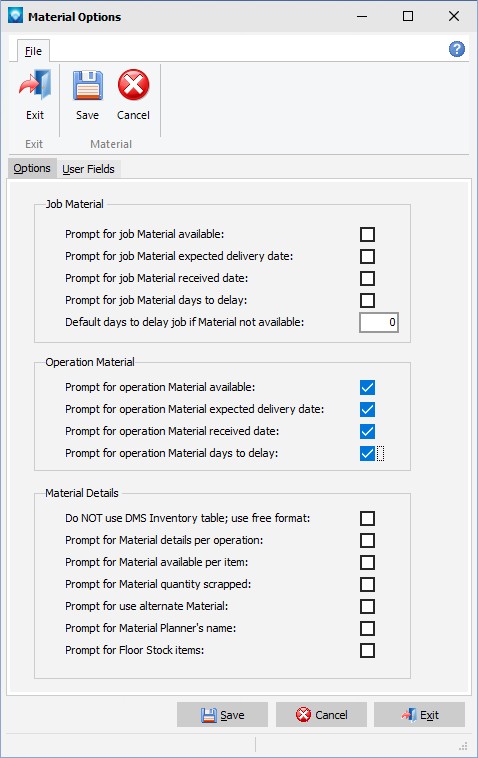
Task: Enable Do NOT use DMS Inventory table
Action: coord(367,518)
